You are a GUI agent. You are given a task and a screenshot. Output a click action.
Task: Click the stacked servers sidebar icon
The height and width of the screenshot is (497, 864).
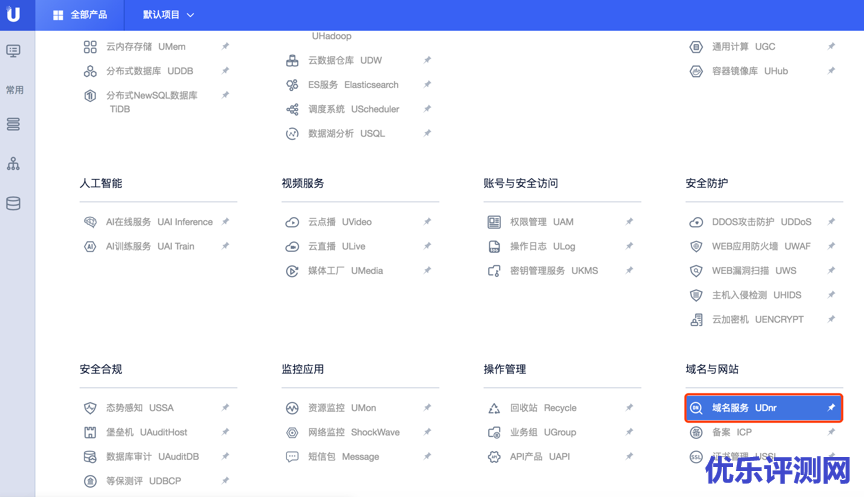pos(13,124)
